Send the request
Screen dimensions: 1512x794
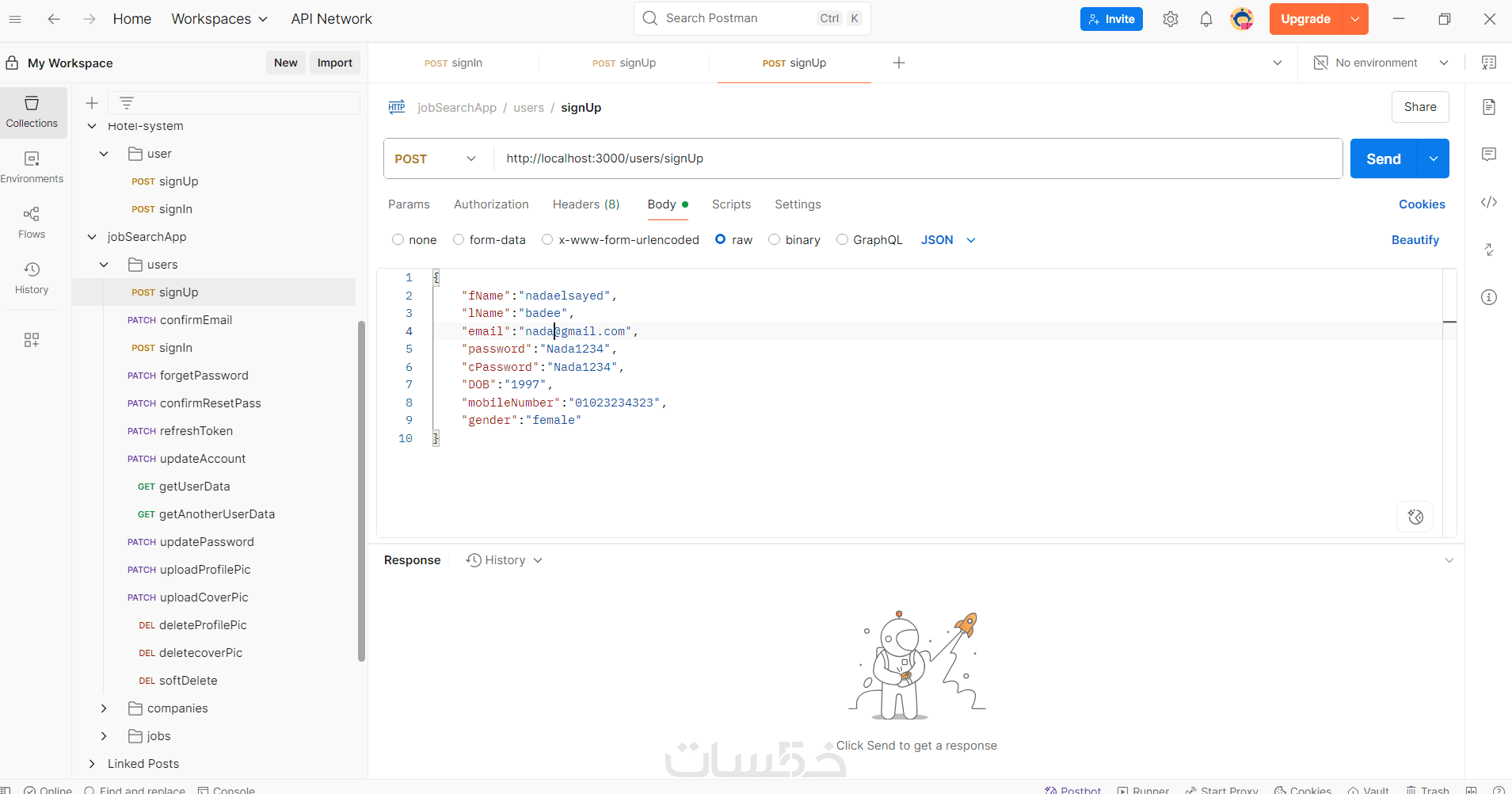coord(1384,158)
